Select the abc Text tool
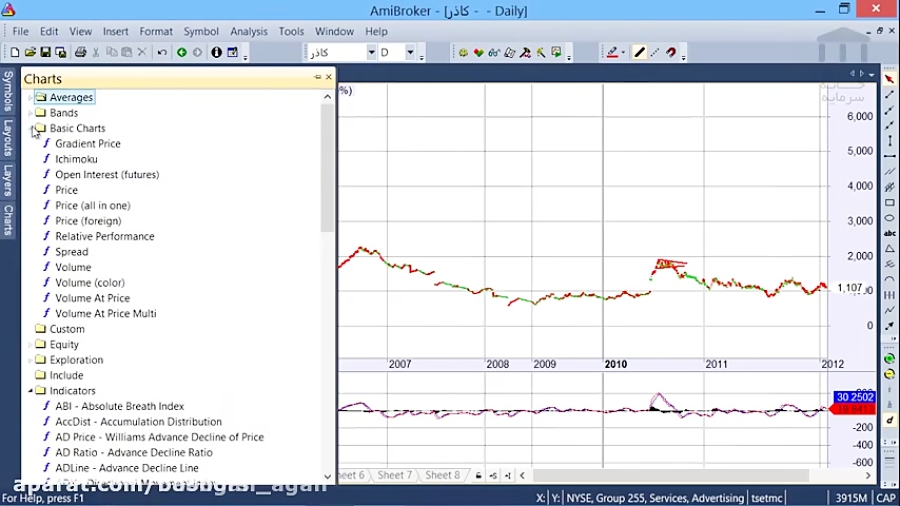This screenshot has width=900, height=506. (889, 233)
